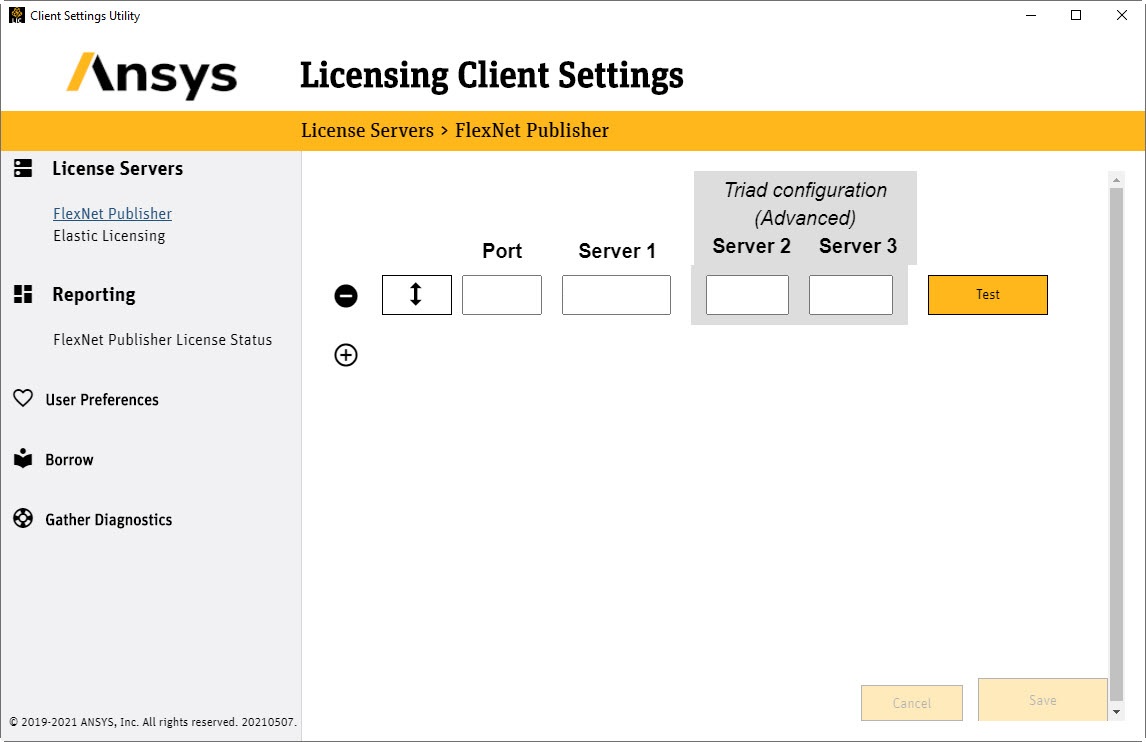Viewport: 1146px width, 742px height.
Task: Click the Server 3 triad field
Action: click(x=850, y=295)
